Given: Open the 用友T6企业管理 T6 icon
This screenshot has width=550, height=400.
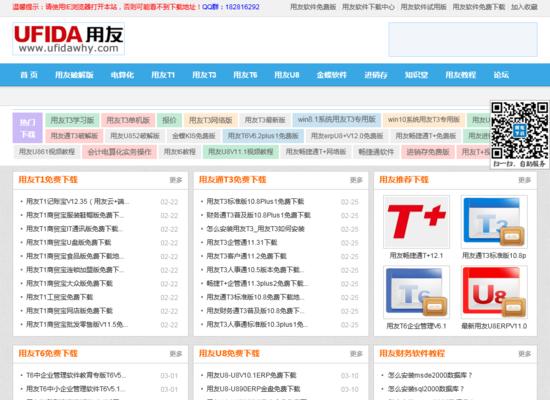Looking at the screenshot, I should click(416, 292).
